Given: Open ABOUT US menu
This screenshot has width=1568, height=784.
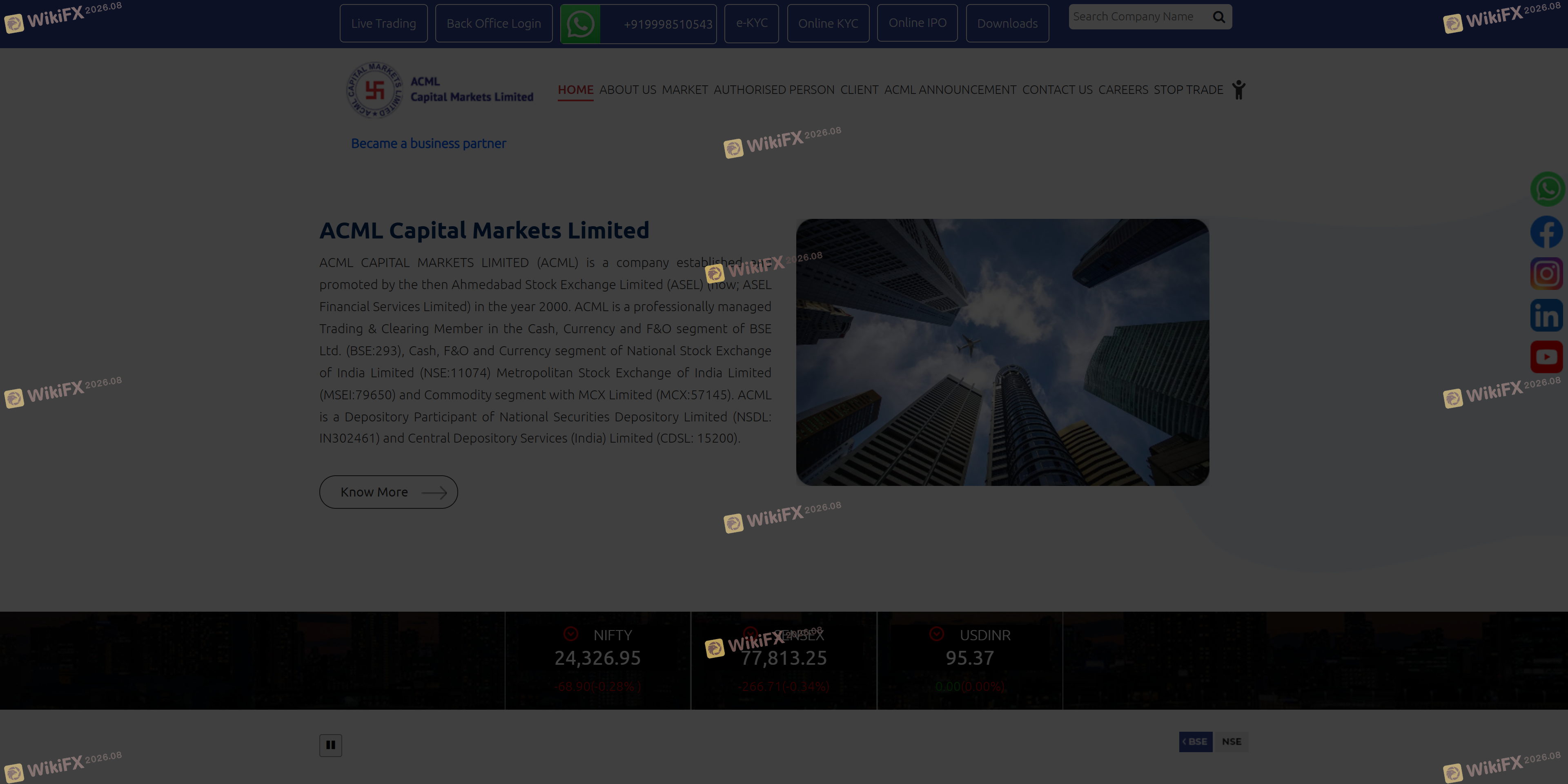Looking at the screenshot, I should point(628,89).
